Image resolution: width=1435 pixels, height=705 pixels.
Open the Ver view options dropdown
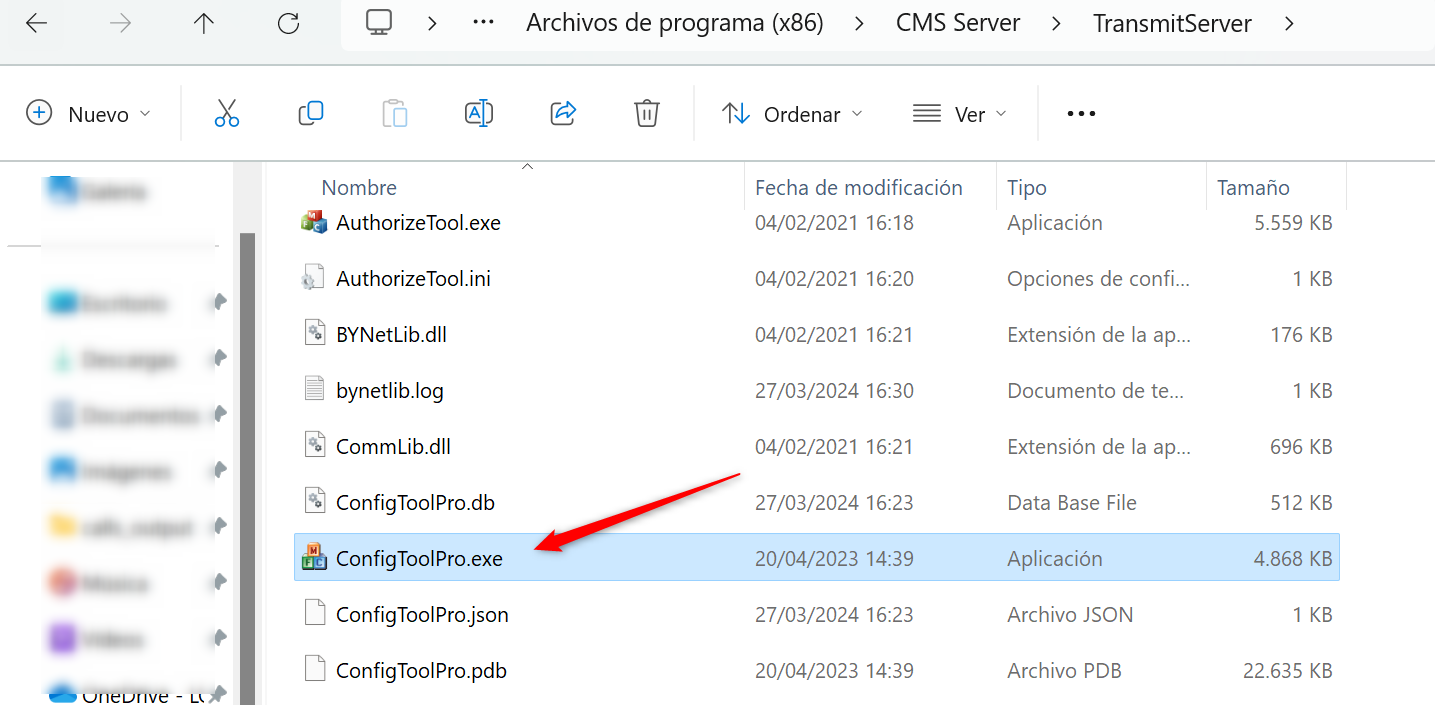point(958,113)
